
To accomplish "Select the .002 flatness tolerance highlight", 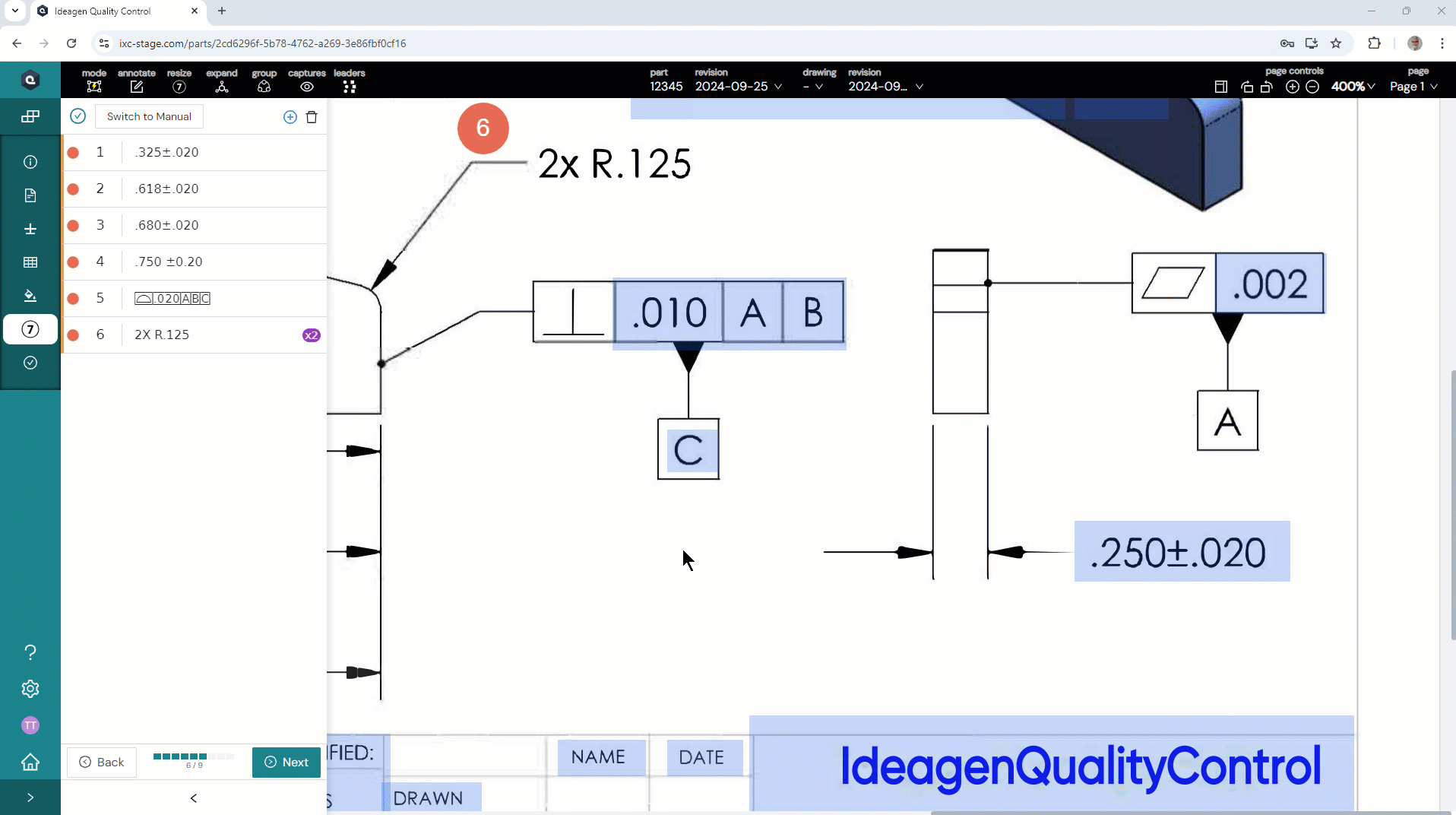I will [x=1270, y=283].
